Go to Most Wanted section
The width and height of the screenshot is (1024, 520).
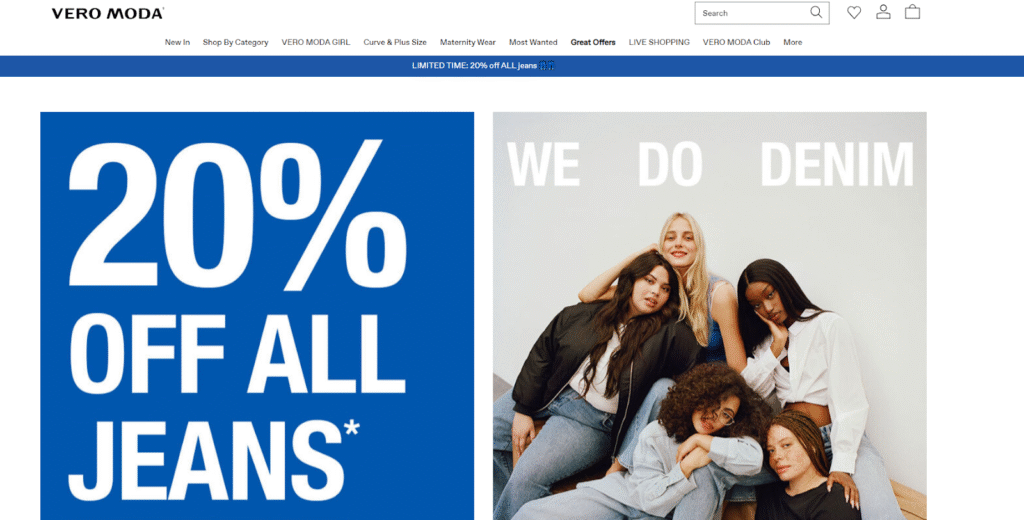[x=533, y=42]
